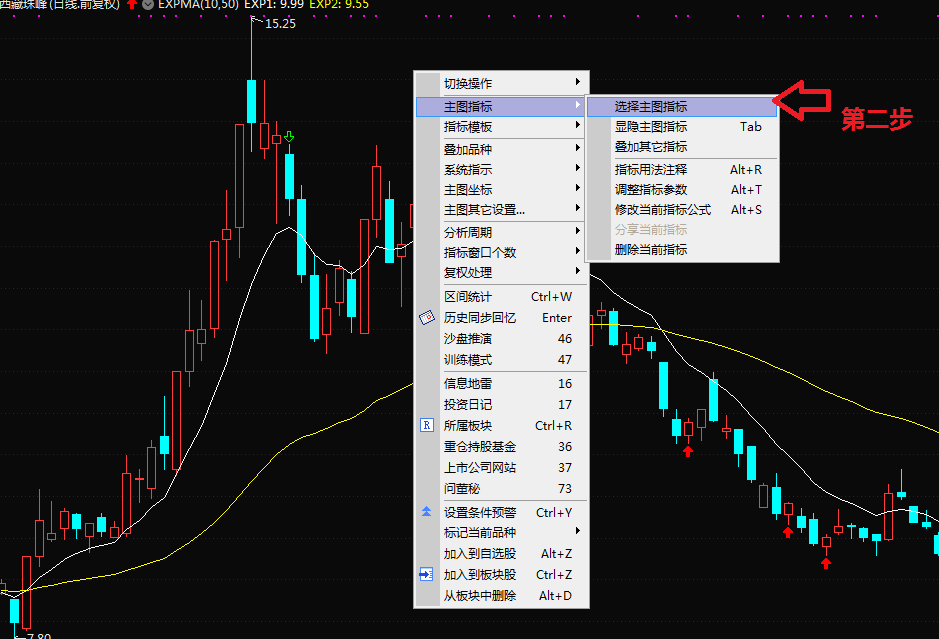Choose 选择主图指标 in the submenu
Viewport: 939px width, 639px height.
pyautogui.click(x=682, y=107)
